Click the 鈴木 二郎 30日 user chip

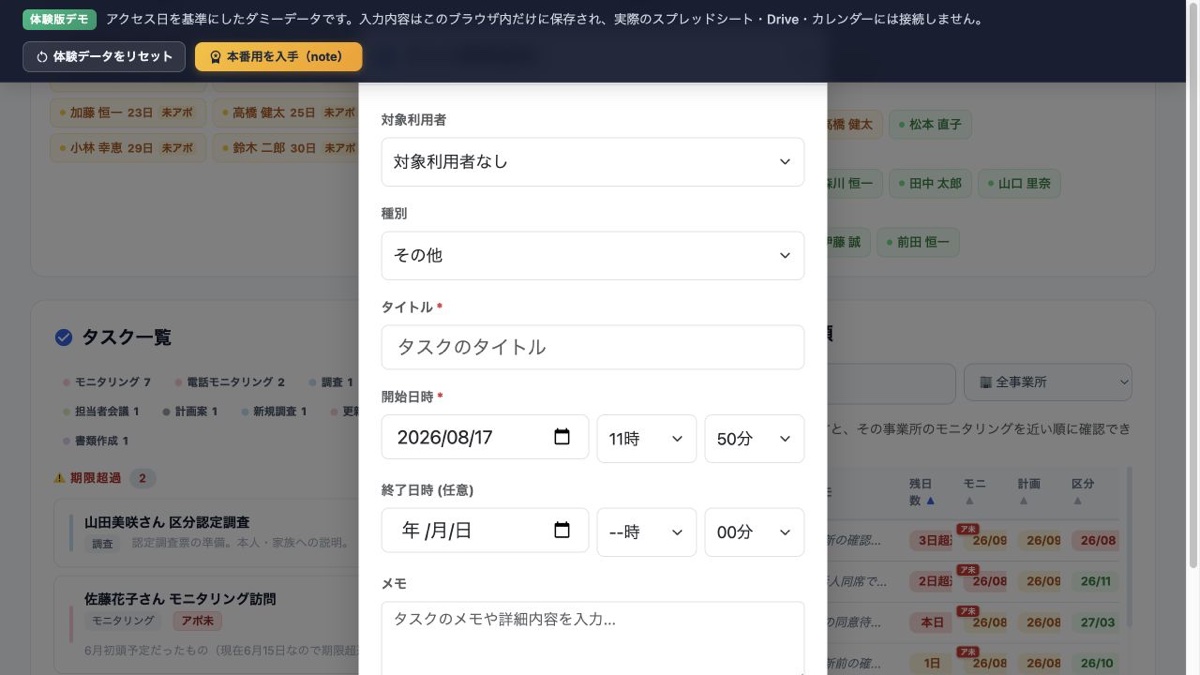point(286,148)
